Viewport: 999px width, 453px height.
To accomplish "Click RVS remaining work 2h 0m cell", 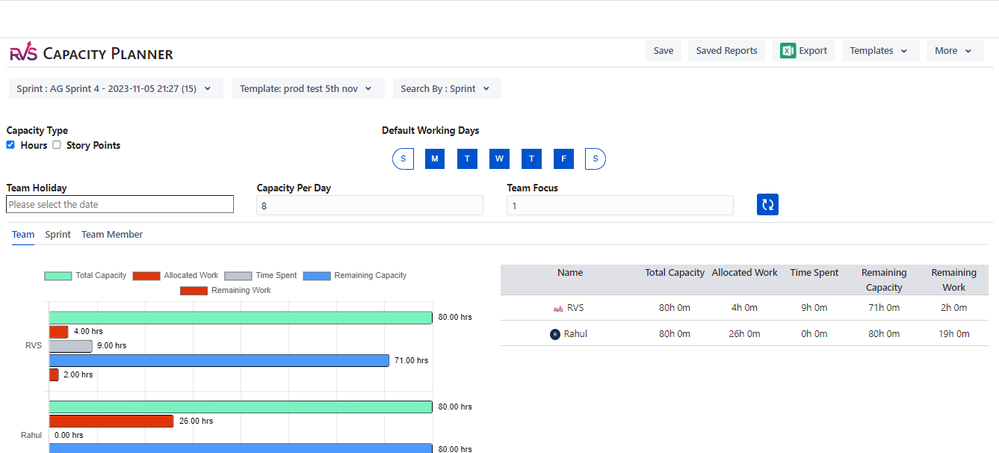I will coord(954,308).
